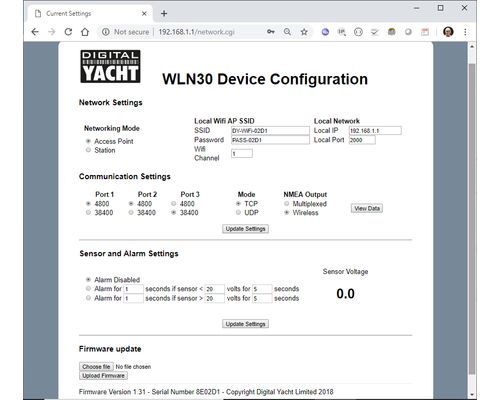The image size is (500, 400).
Task: Select alarm if sensor greater than option
Action: 88,298
